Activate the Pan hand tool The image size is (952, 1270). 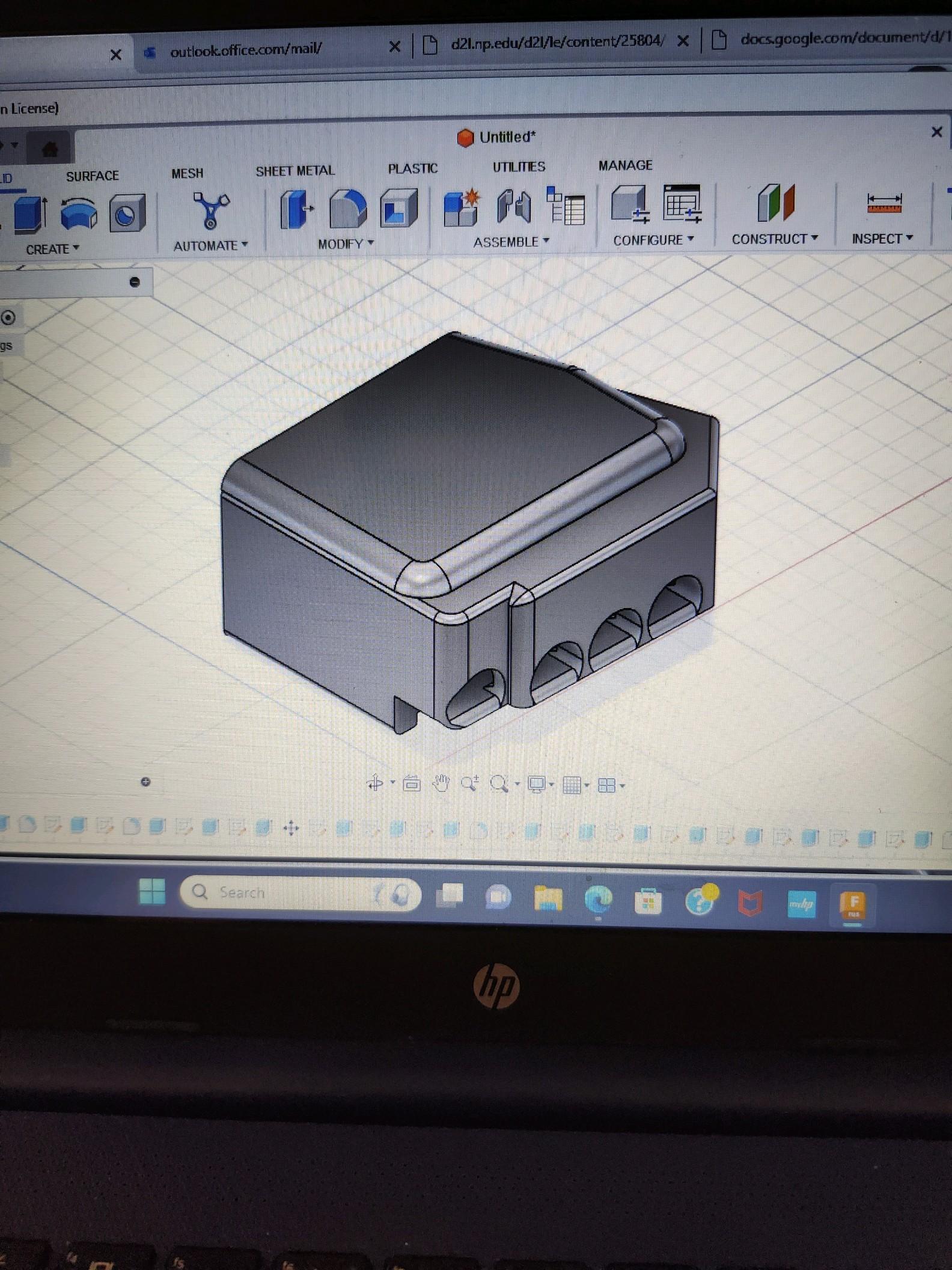(x=441, y=784)
